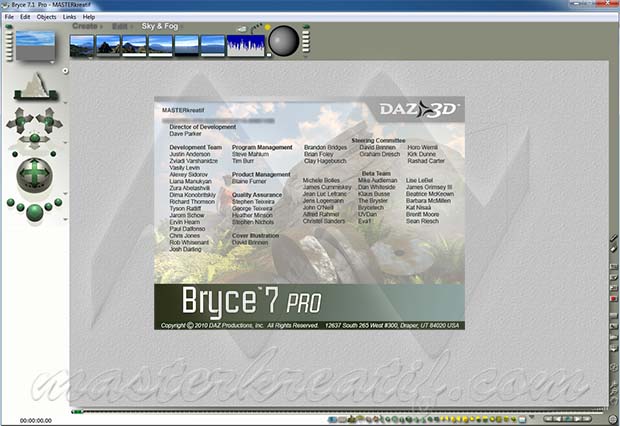Image resolution: width=620 pixels, height=426 pixels.
Task: Click the round time palette toggle icon
Action: 613,419
